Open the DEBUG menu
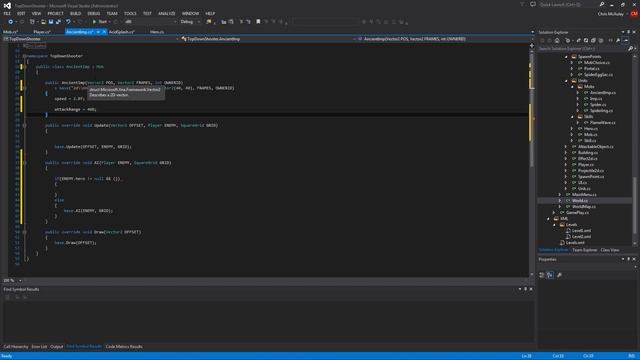This screenshot has height=360, width=640. click(x=93, y=13)
